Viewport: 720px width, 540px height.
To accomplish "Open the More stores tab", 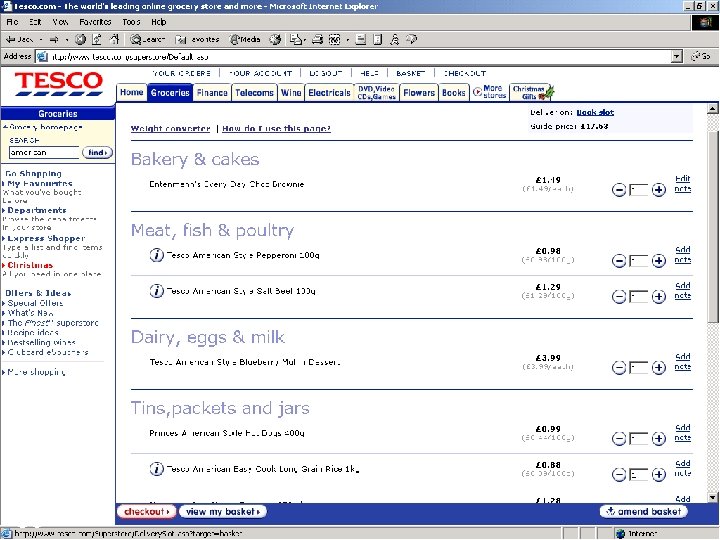I will [x=489, y=92].
